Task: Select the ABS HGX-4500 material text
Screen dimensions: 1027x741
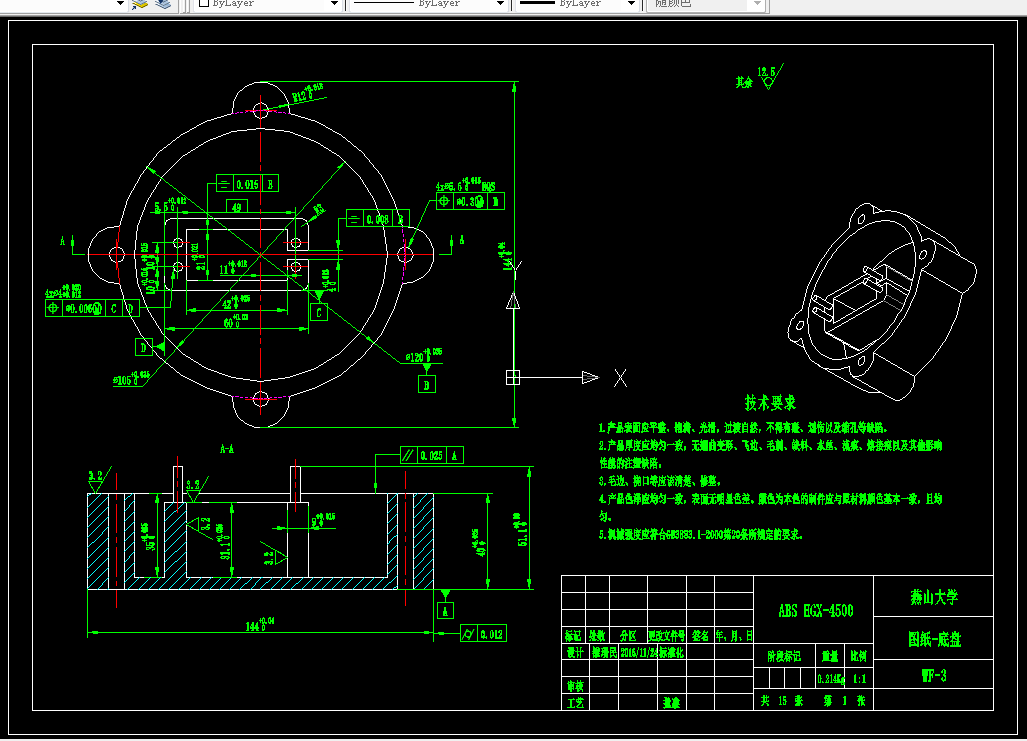Action: pyautogui.click(x=815, y=611)
